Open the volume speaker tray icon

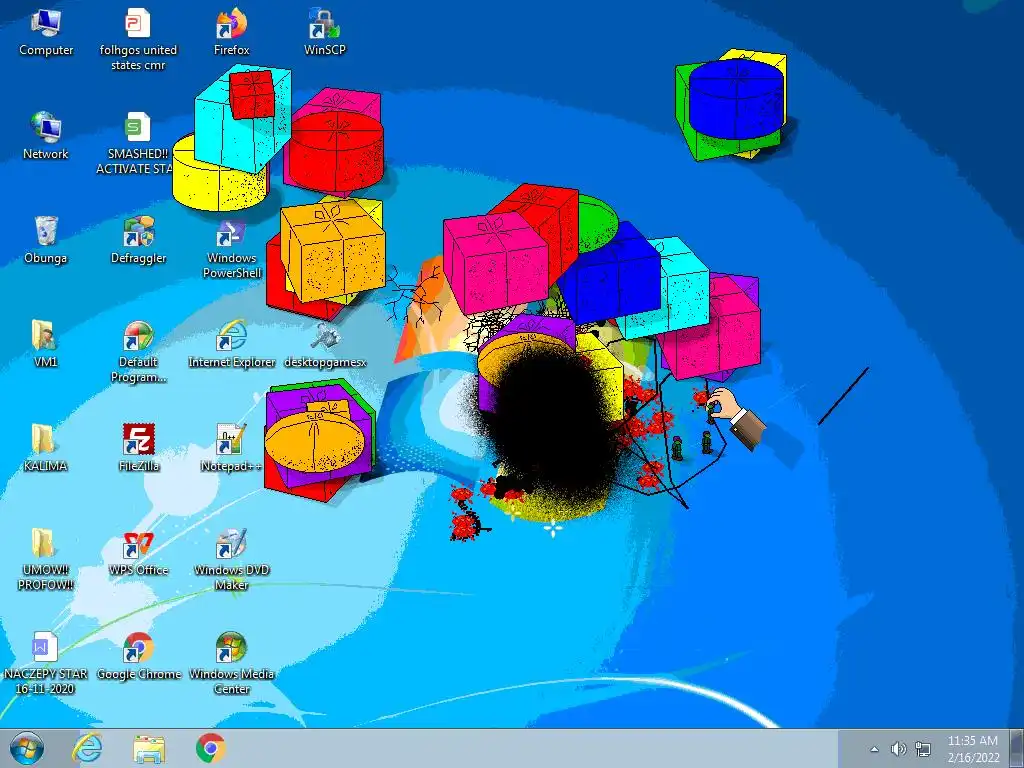pos(899,749)
